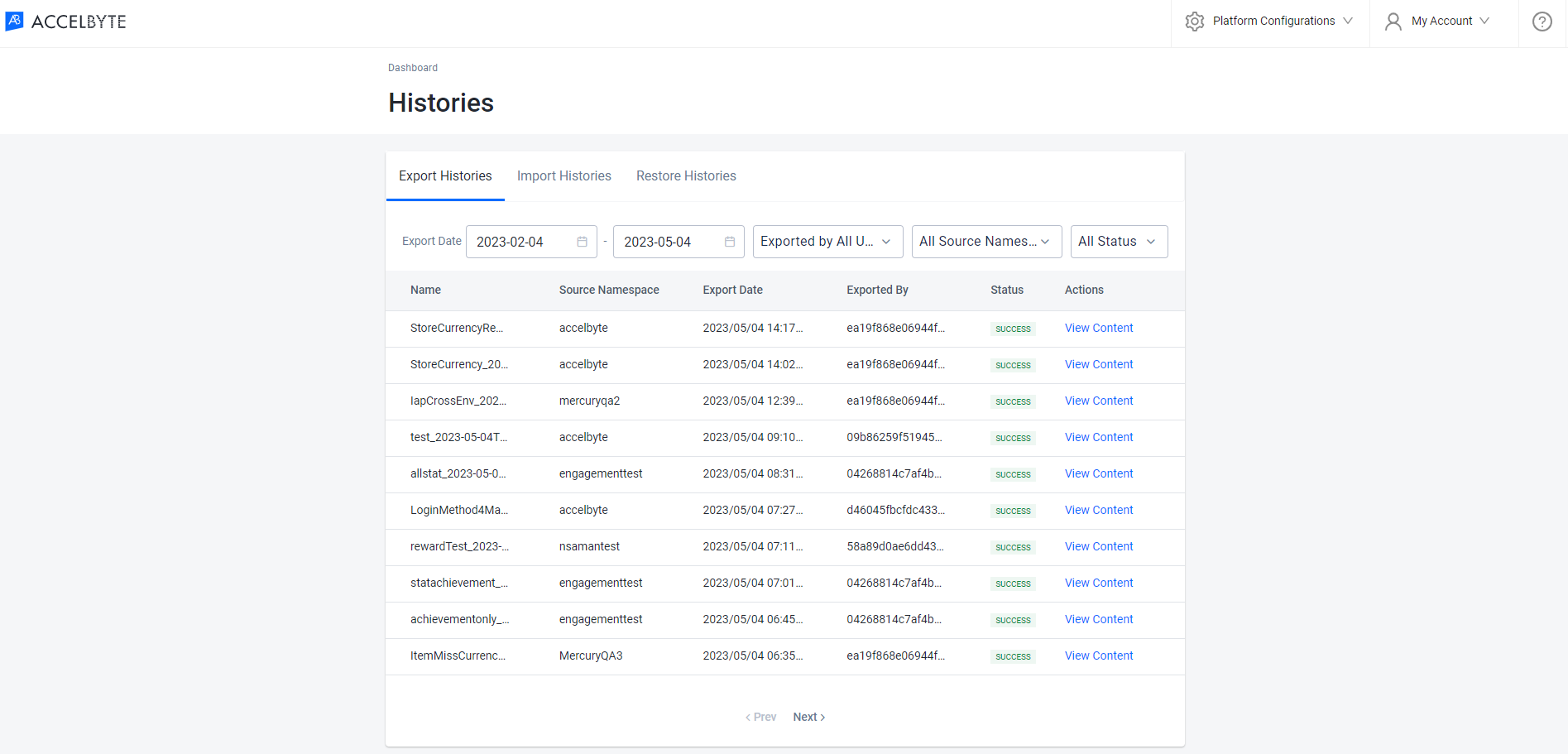This screenshot has width=1568, height=754.
Task: View Content for ItemMissCurrenc... export
Action: (1099, 656)
